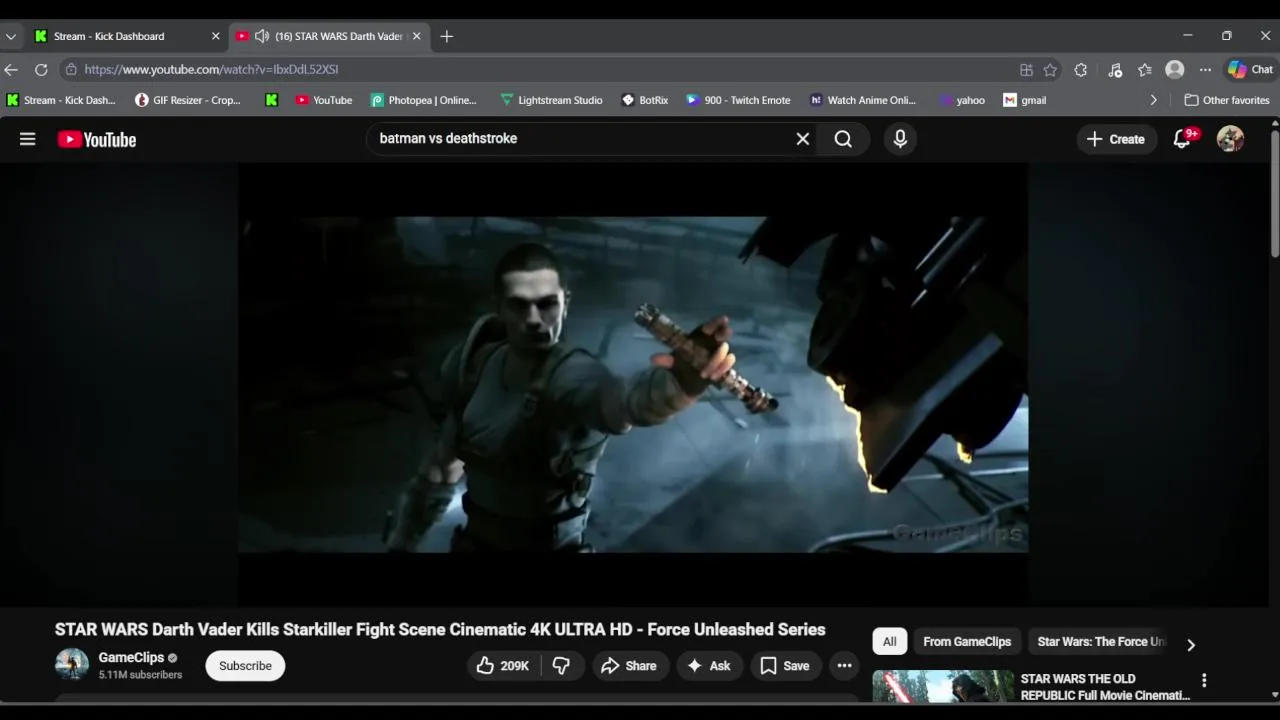1280x720 pixels.
Task: Open the more actions menu beside Save
Action: (x=844, y=666)
